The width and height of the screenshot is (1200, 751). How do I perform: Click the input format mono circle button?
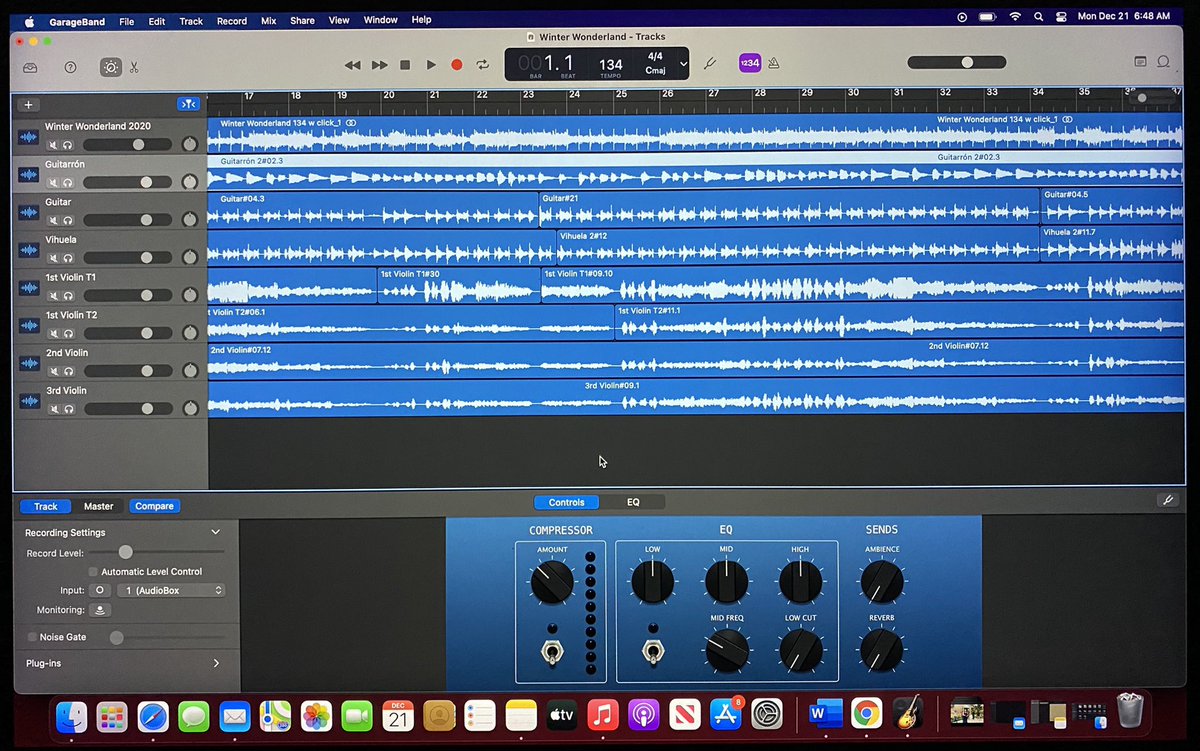coord(101,591)
